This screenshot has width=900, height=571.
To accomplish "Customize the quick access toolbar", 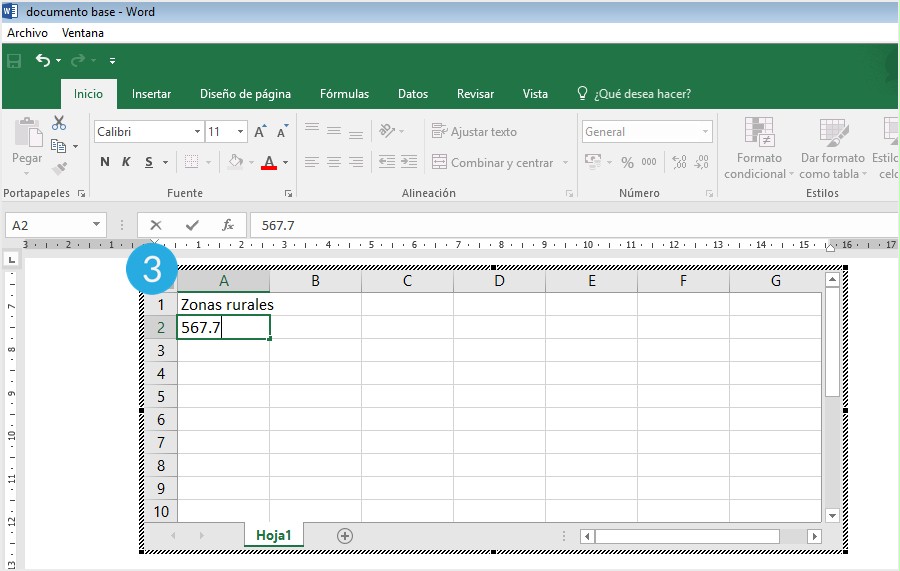I will tap(112, 60).
